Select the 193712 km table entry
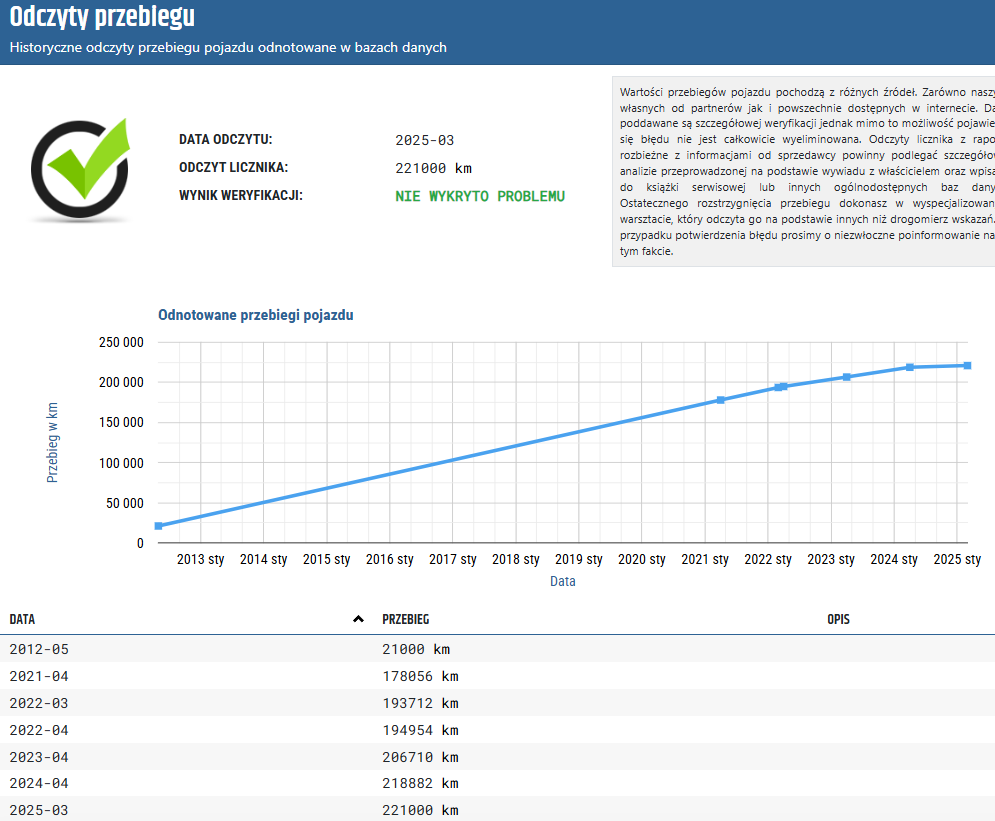 pos(420,703)
